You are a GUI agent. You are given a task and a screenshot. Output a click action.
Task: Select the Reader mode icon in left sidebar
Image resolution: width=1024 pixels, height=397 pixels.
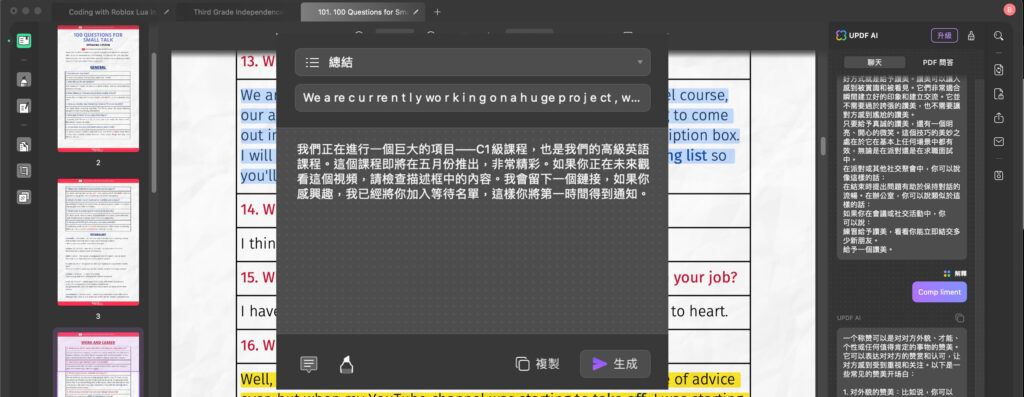pyautogui.click(x=24, y=40)
